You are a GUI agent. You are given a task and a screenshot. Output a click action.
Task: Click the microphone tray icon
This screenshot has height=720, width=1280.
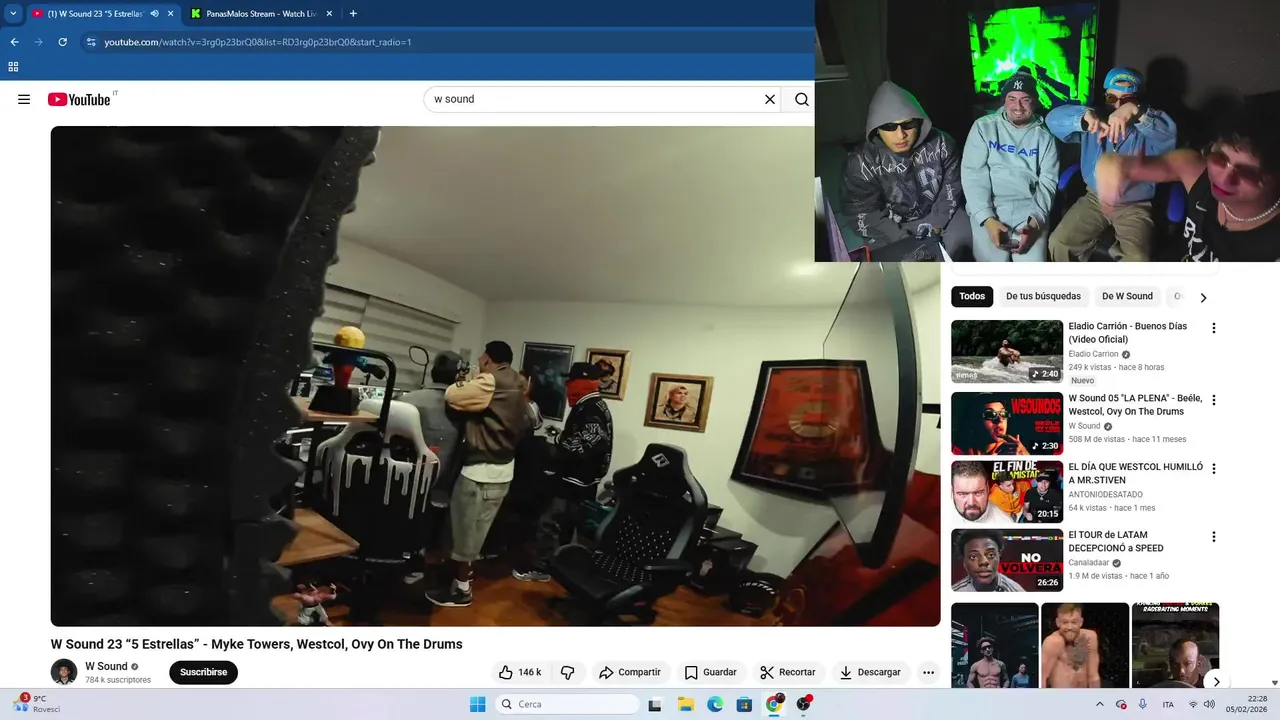coord(1142,704)
